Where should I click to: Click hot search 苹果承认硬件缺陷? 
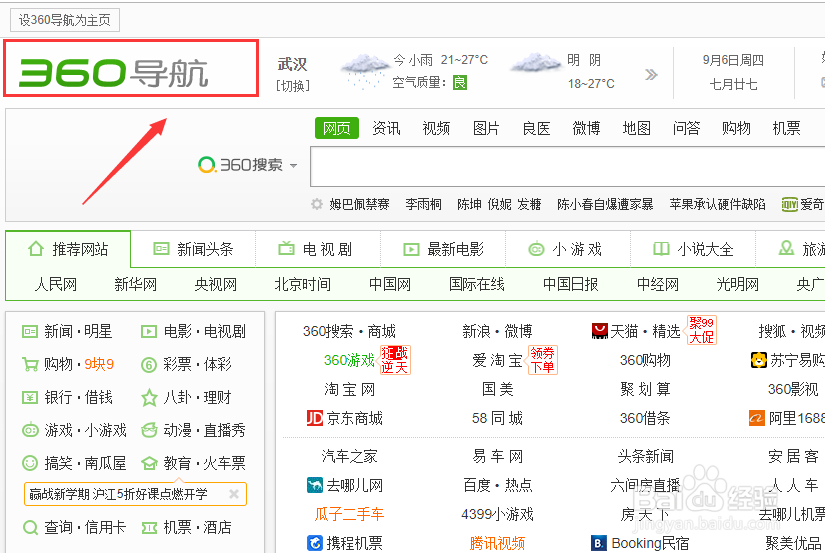click(x=717, y=204)
